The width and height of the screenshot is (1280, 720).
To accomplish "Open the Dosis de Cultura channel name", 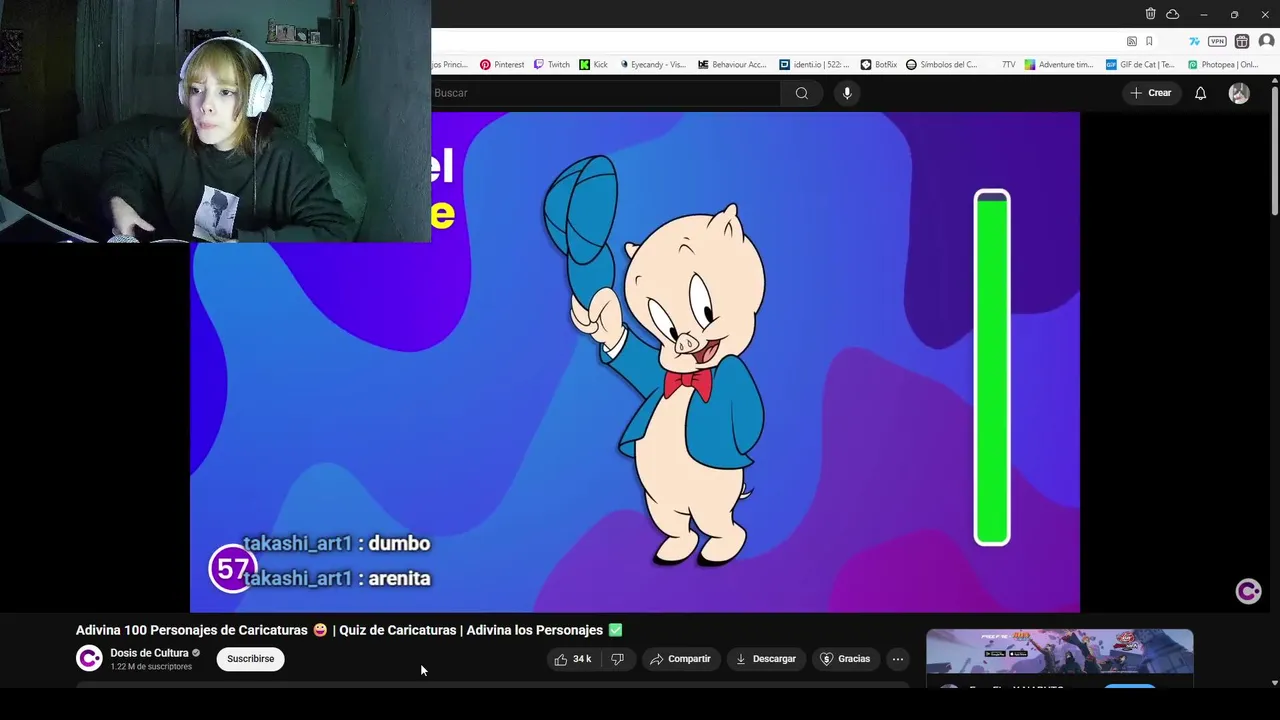I will coord(149,653).
